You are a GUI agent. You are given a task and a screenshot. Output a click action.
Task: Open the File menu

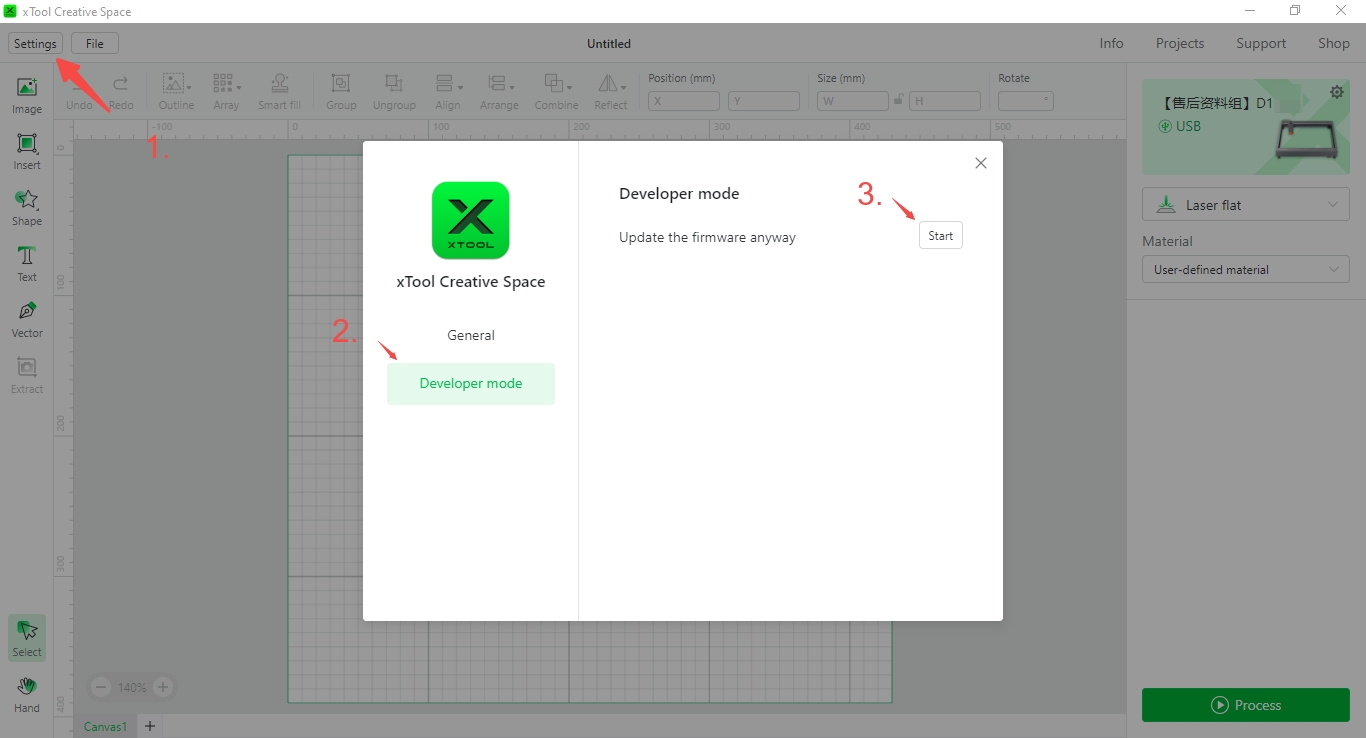coord(95,44)
